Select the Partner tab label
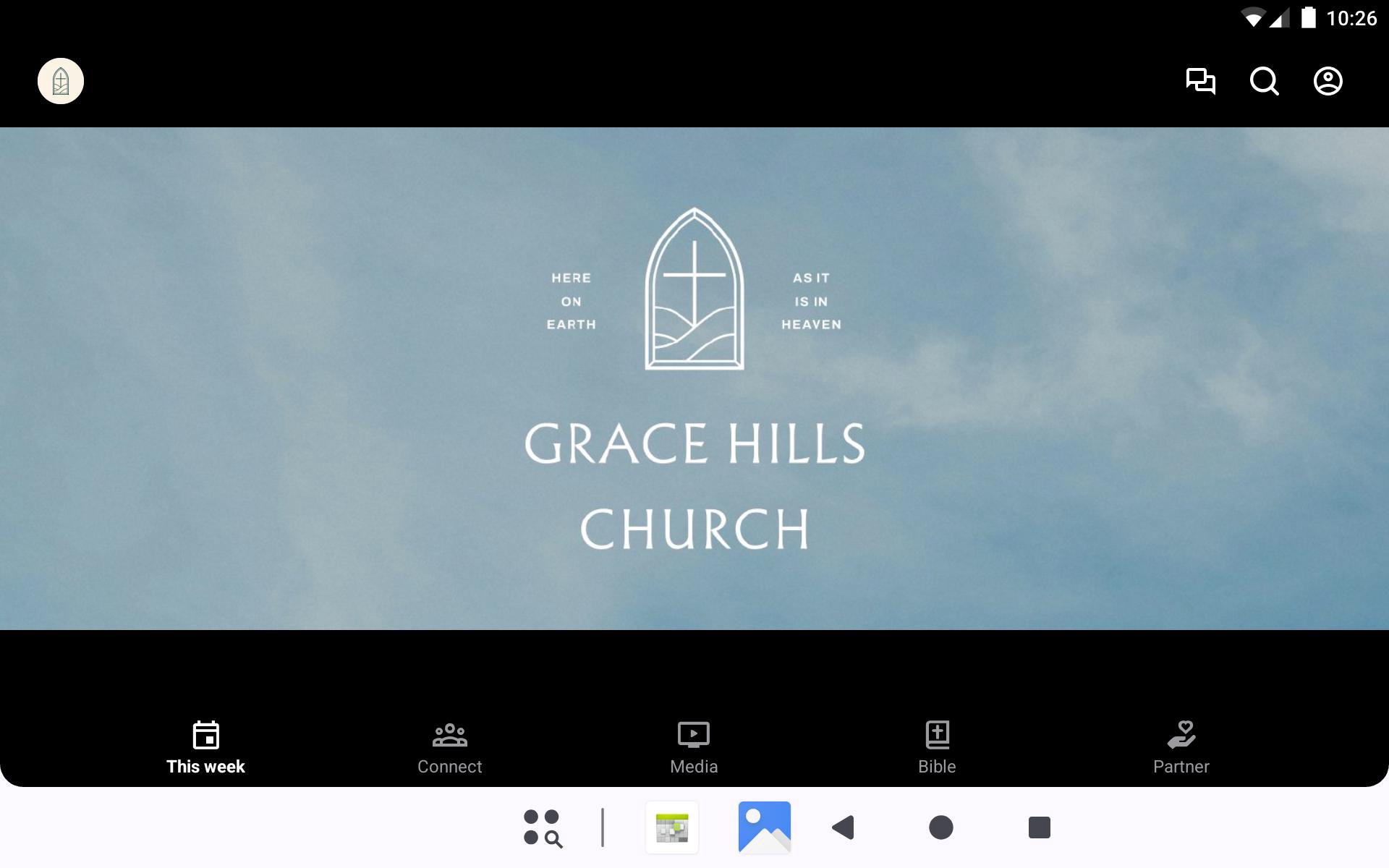Image resolution: width=1389 pixels, height=868 pixels. tap(1181, 767)
